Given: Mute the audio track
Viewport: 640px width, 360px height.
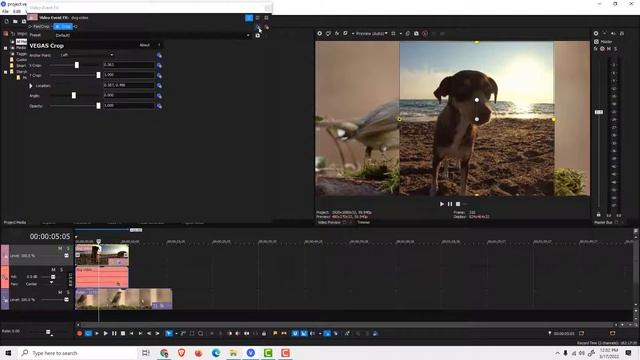Looking at the screenshot, I should click(x=53, y=270).
